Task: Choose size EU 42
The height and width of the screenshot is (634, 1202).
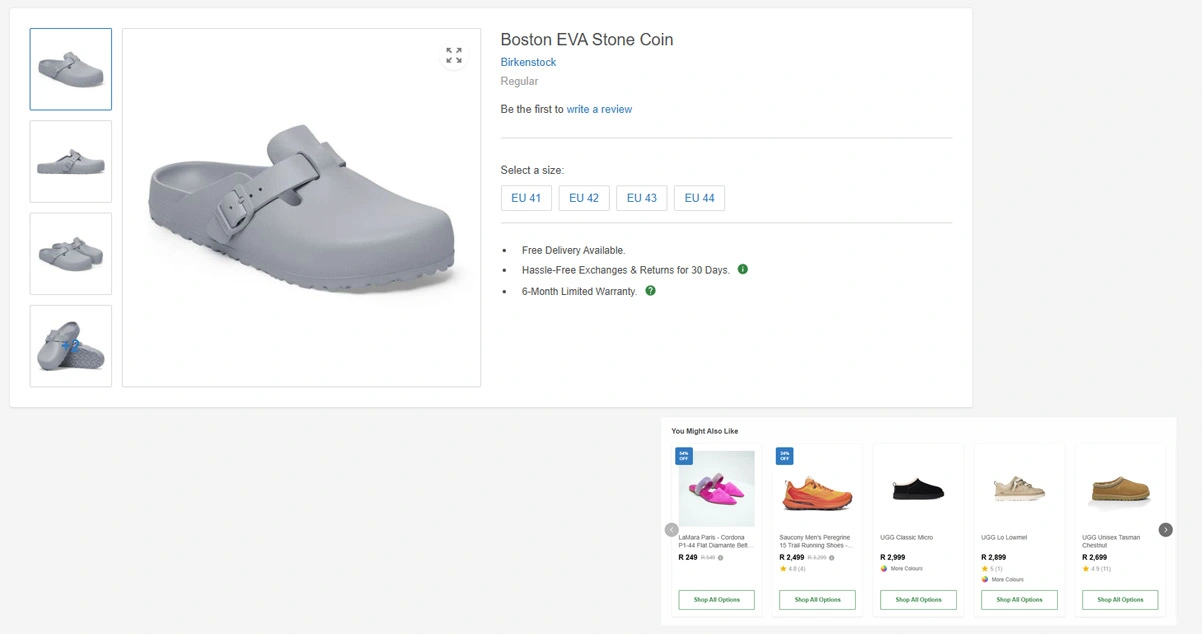Action: click(x=584, y=198)
